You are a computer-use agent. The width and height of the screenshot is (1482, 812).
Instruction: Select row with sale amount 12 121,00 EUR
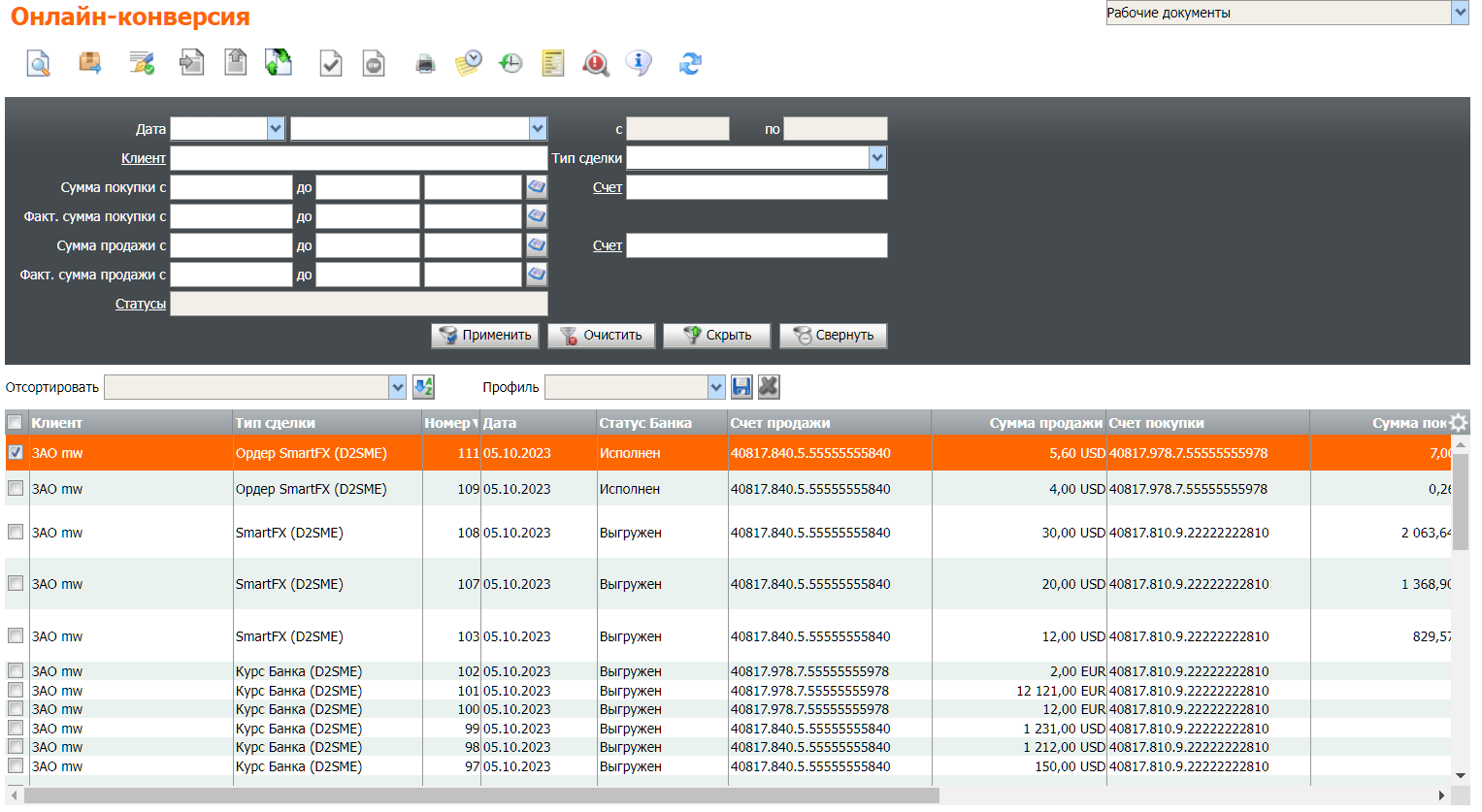[x=729, y=691]
